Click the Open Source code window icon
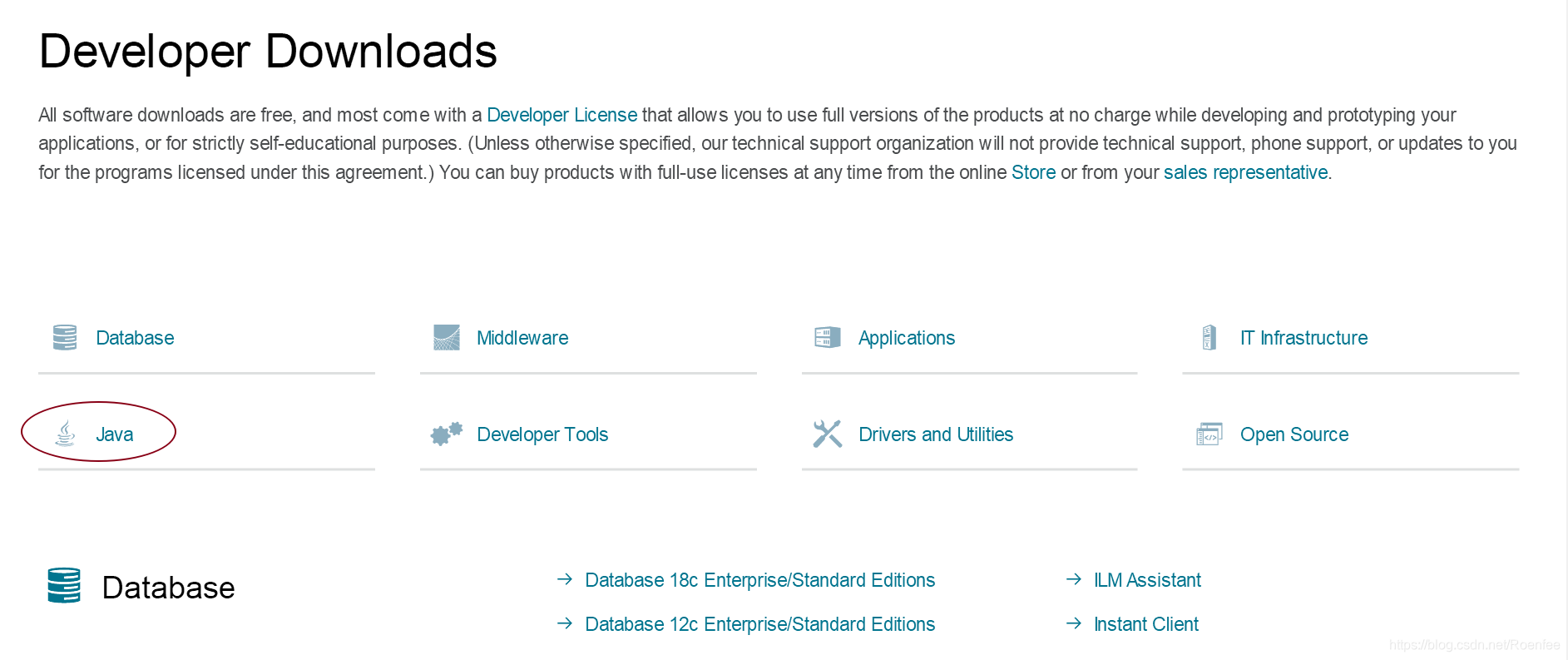The image size is (1568, 660). tap(1209, 434)
